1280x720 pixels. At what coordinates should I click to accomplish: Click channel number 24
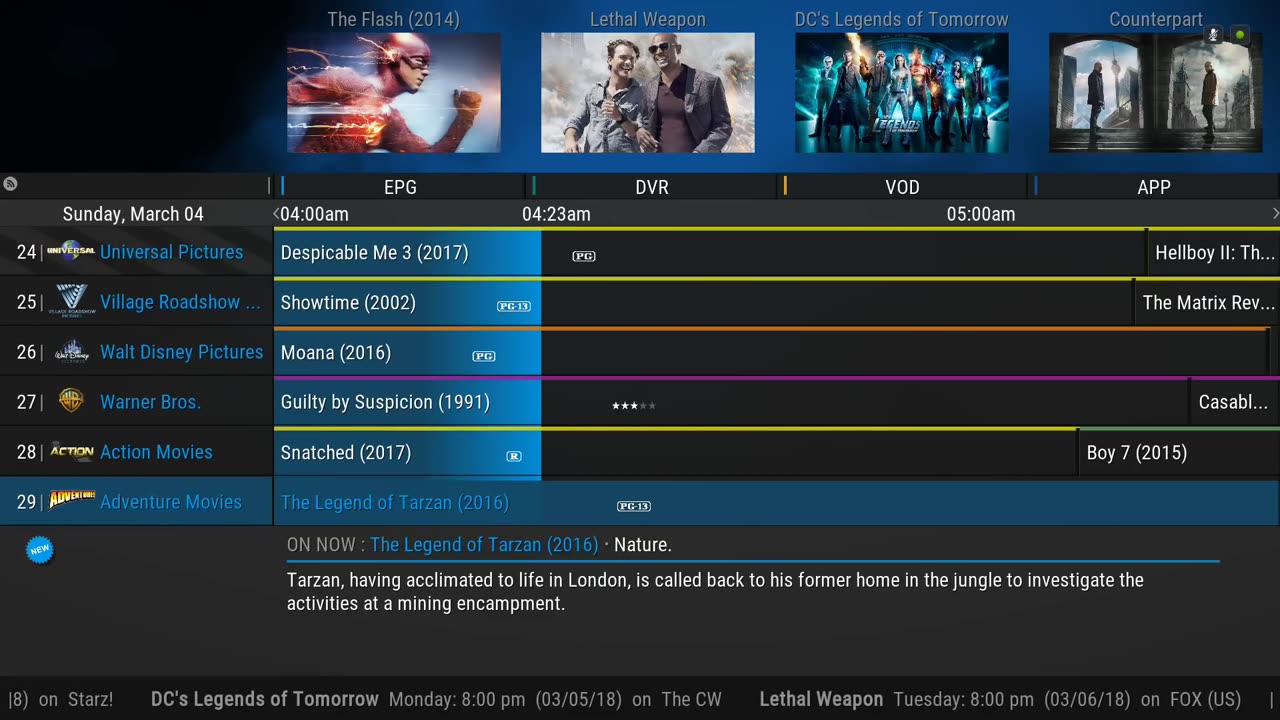(26, 252)
